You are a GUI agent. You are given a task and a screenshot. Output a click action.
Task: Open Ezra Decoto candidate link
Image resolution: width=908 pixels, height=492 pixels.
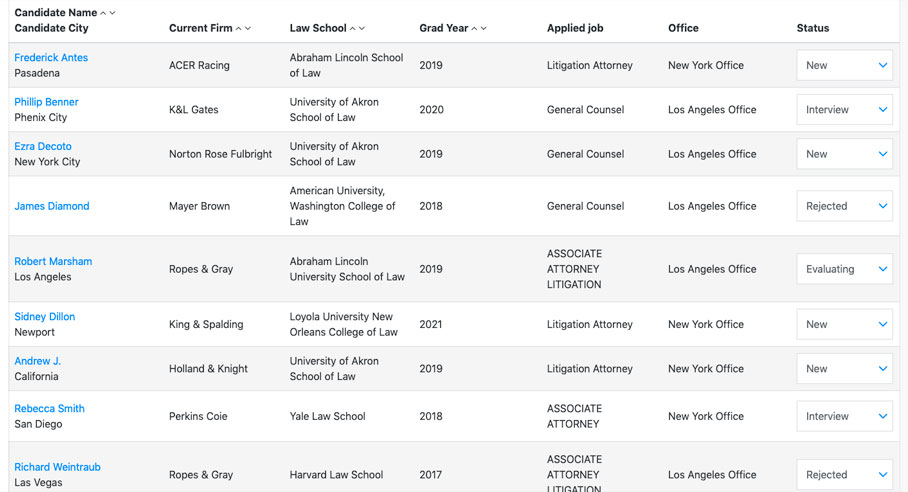click(43, 146)
